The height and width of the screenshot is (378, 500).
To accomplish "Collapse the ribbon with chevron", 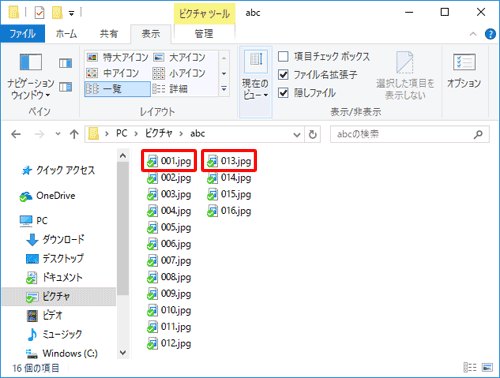I will click(473, 34).
